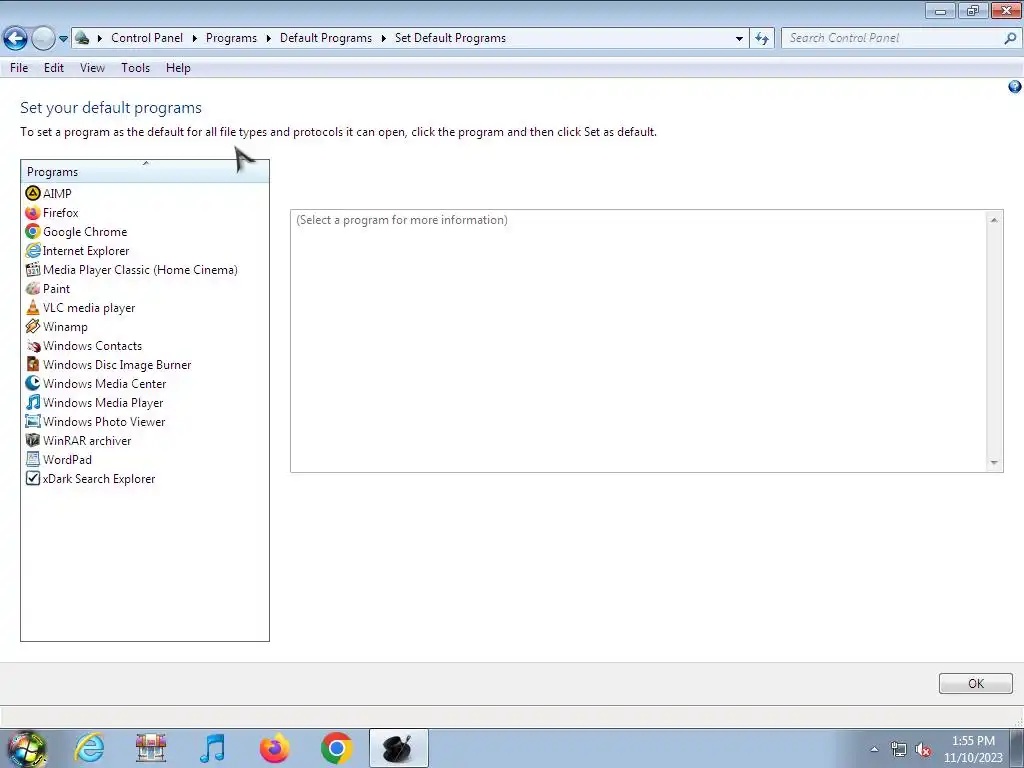The height and width of the screenshot is (768, 1024).
Task: Go back with the Back arrow button
Action: 15,39
